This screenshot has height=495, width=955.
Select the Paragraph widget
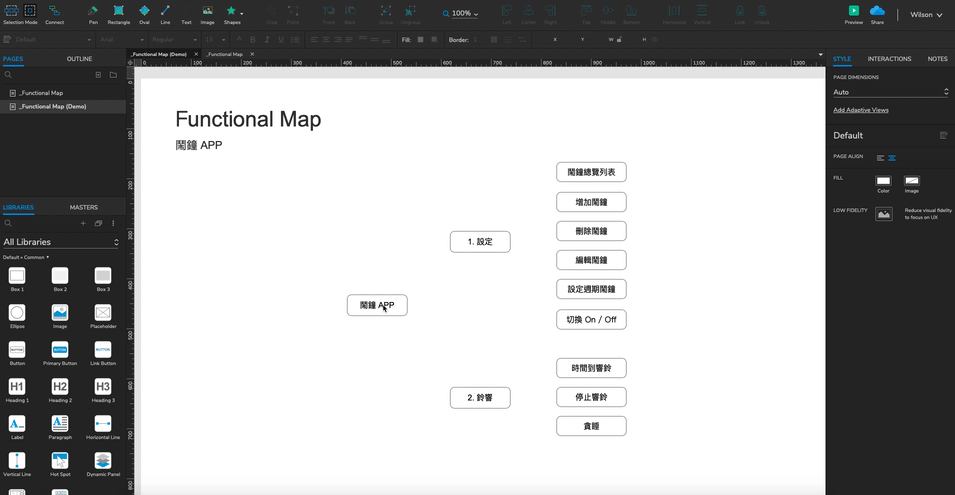[60, 427]
